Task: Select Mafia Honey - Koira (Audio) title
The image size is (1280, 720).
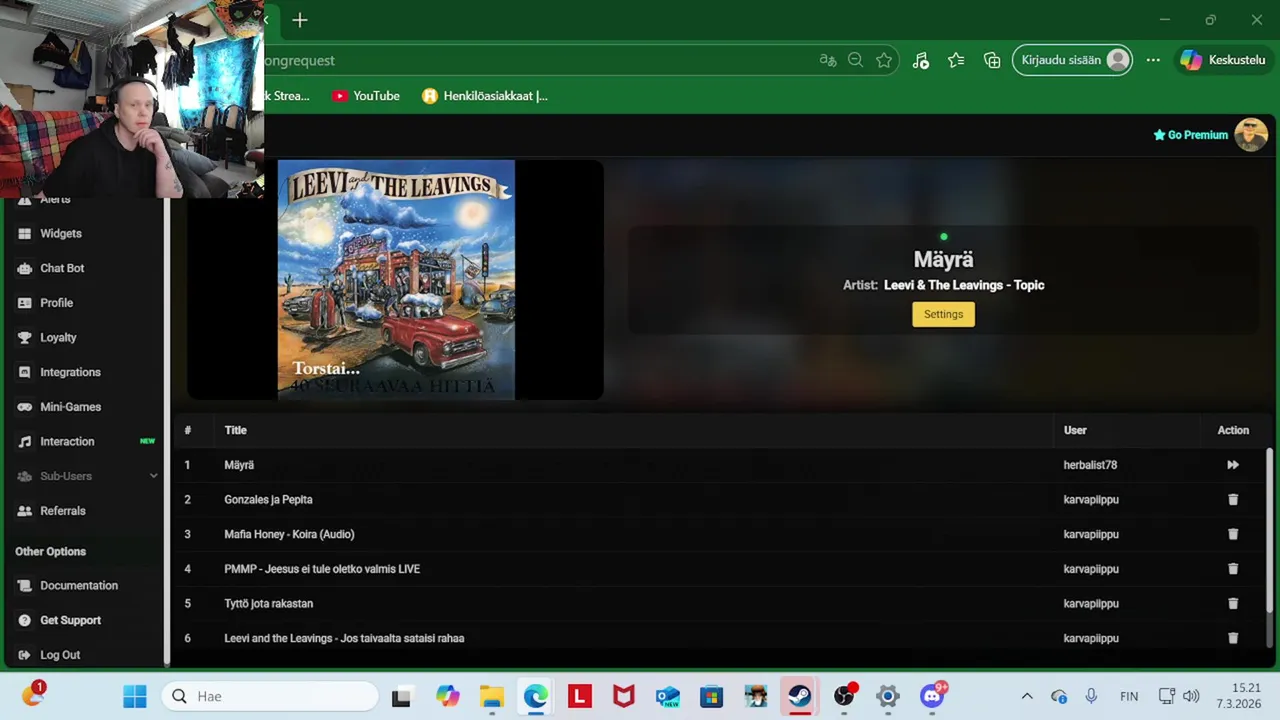Action: [x=289, y=534]
